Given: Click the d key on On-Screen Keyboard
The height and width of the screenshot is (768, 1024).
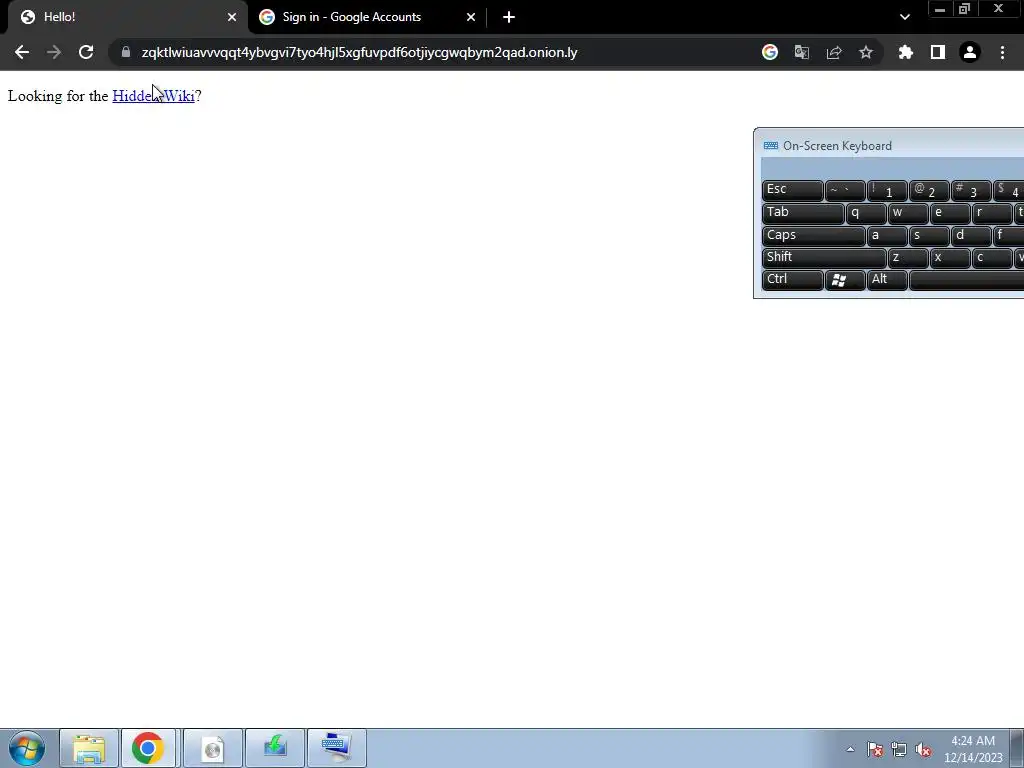Looking at the screenshot, I should pos(970,236).
